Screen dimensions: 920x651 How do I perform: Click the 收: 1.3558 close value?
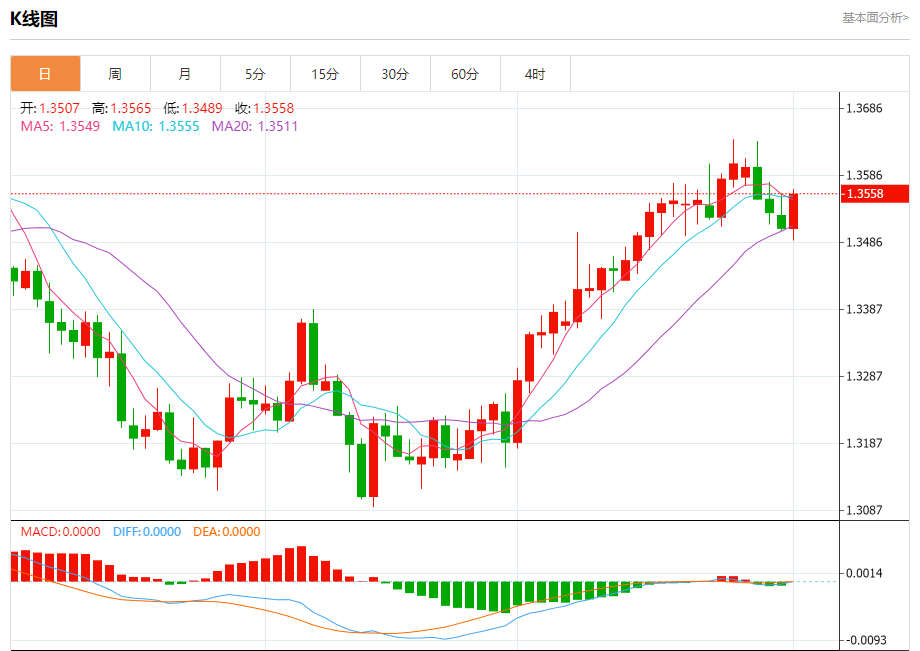pos(265,108)
